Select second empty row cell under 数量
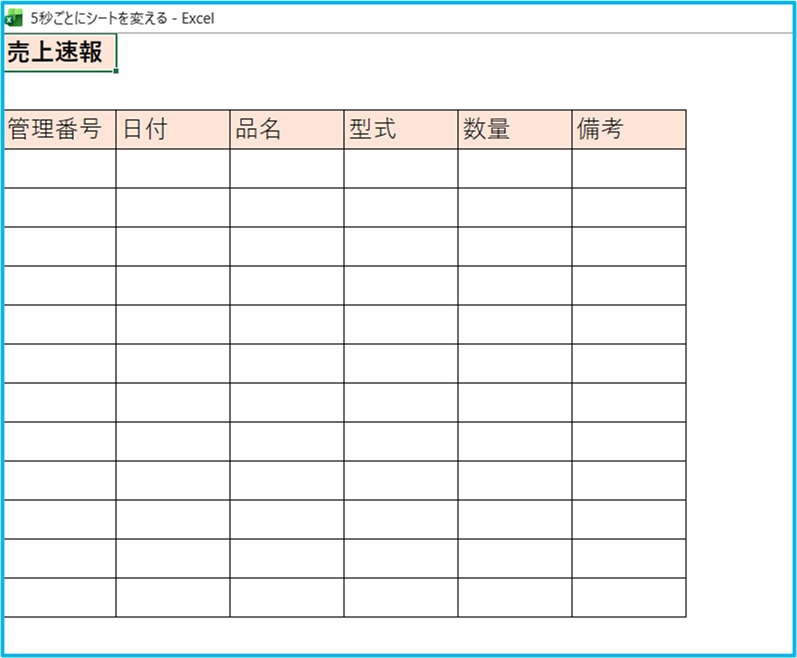Image resolution: width=797 pixels, height=658 pixels. tap(514, 207)
